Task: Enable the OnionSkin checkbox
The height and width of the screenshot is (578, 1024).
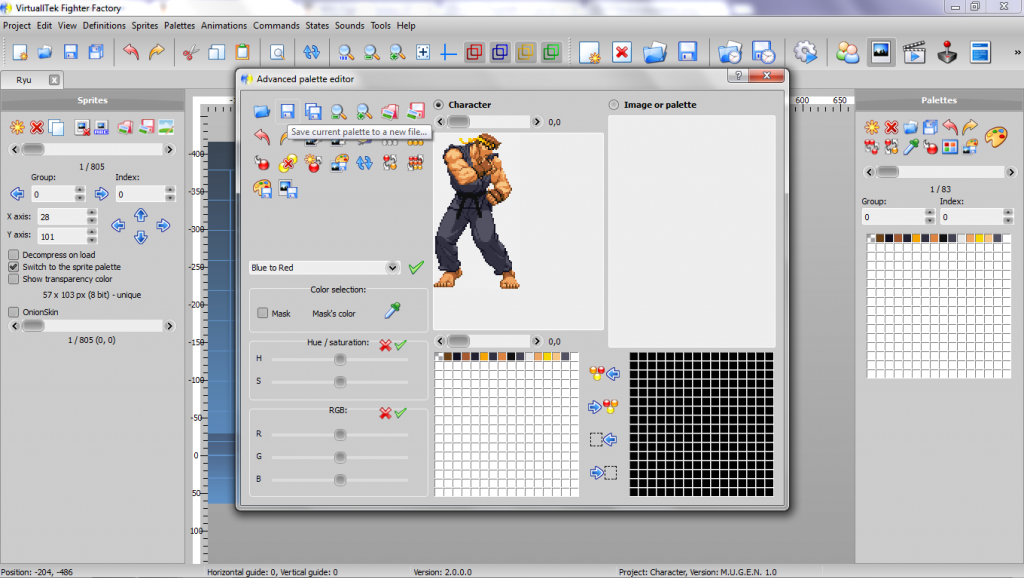Action: (14, 312)
